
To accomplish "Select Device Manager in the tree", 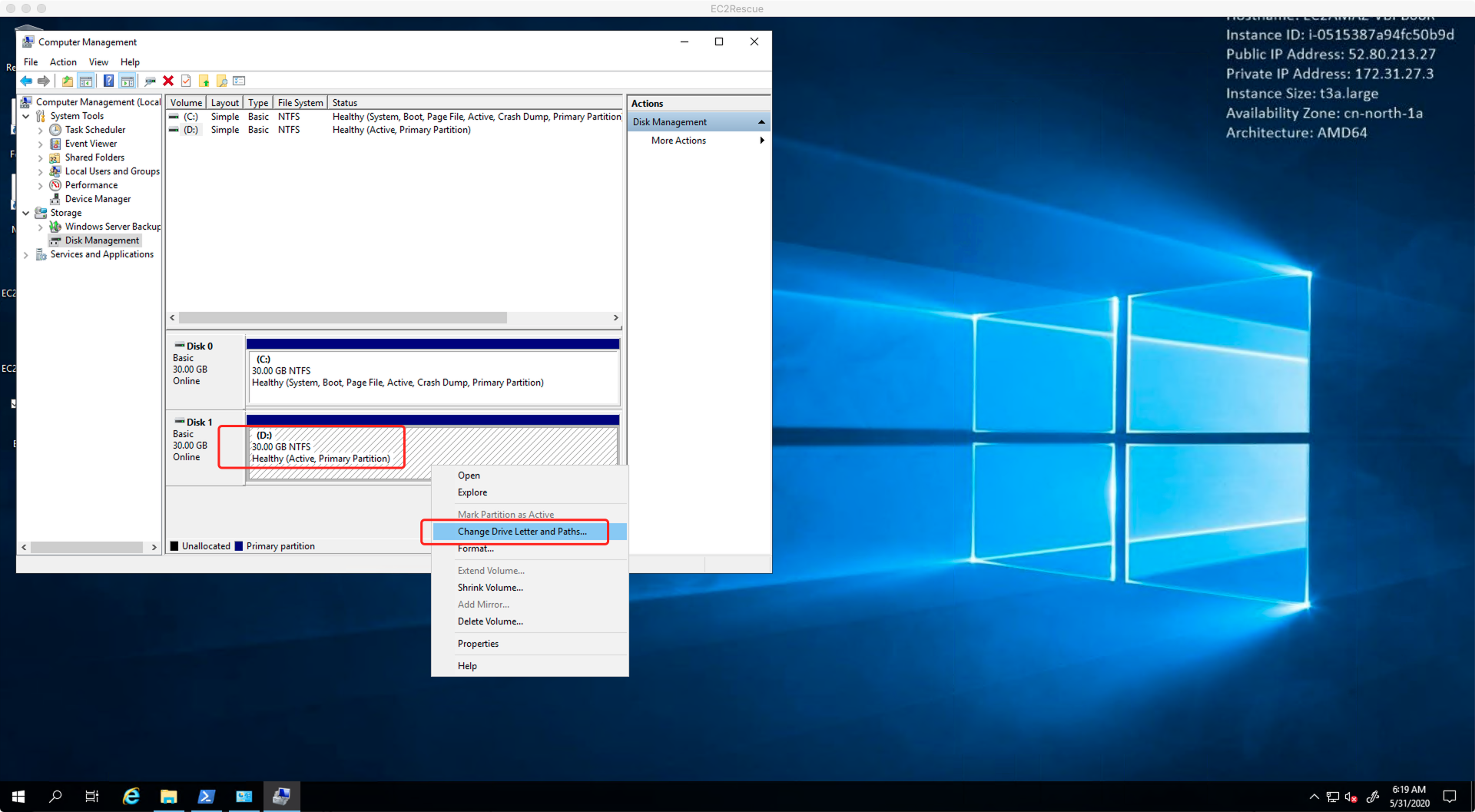I will [x=98, y=199].
